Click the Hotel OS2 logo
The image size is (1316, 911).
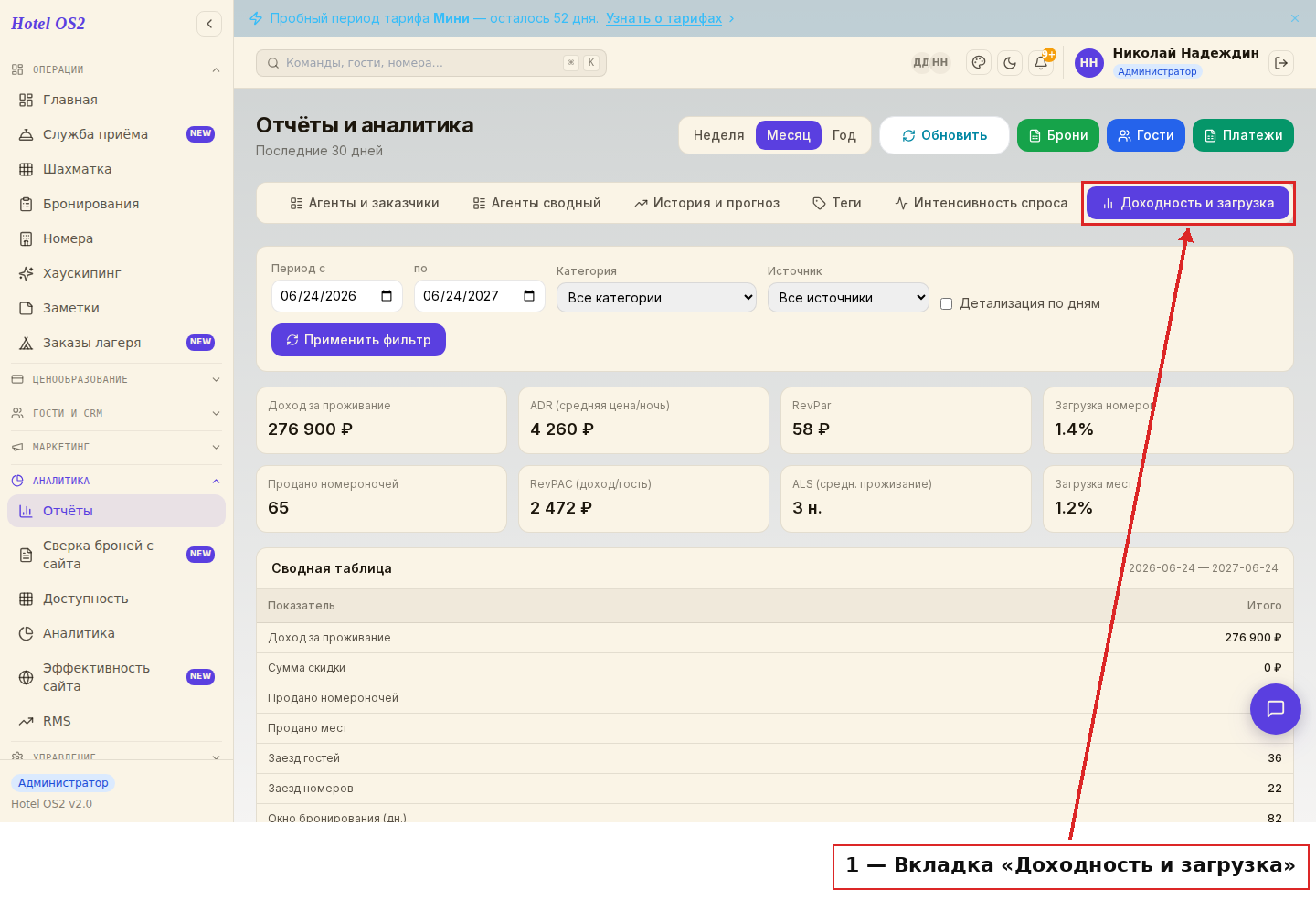click(48, 24)
